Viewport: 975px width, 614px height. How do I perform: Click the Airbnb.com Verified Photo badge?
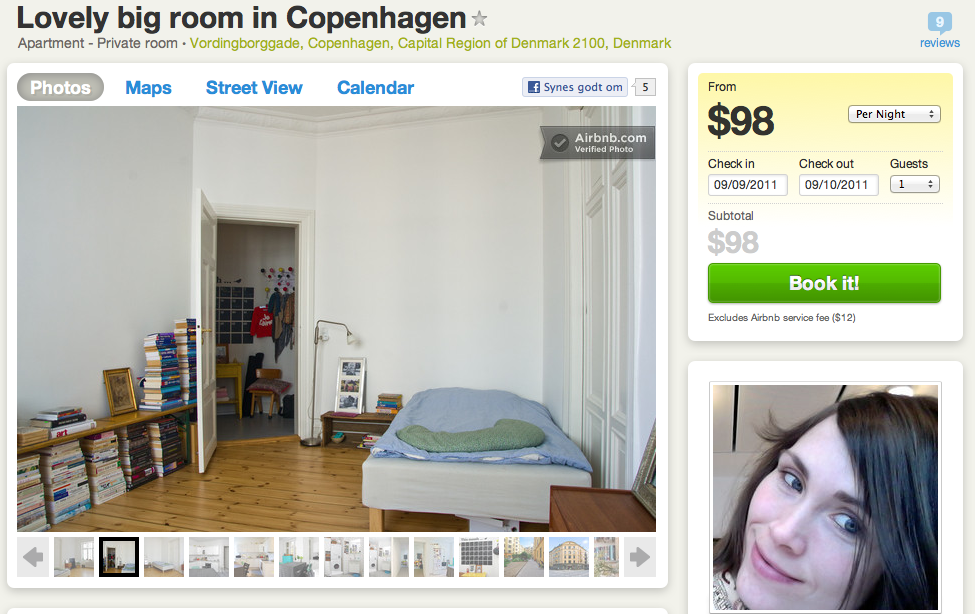tap(598, 142)
